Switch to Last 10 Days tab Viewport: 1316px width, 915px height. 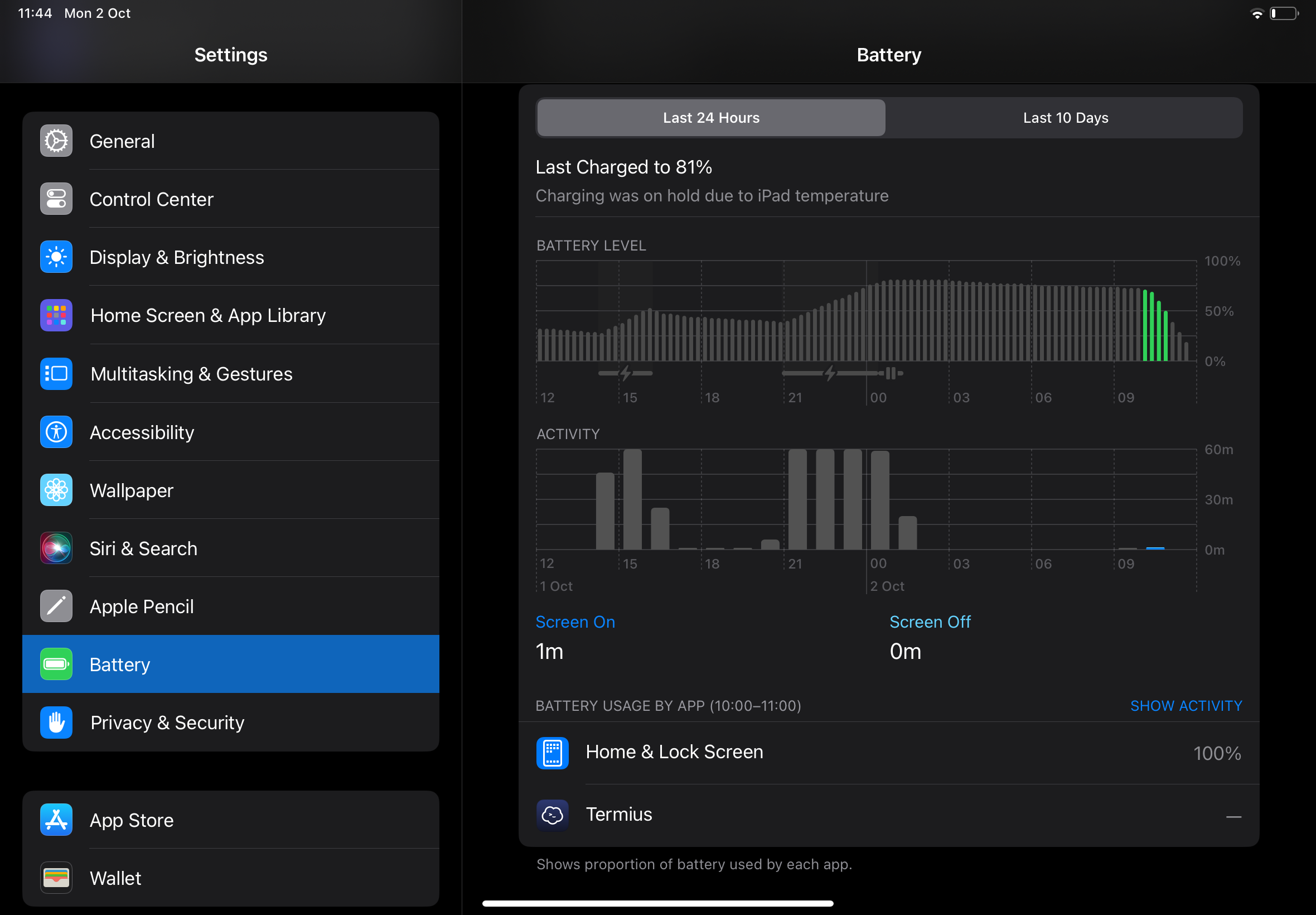point(1065,118)
